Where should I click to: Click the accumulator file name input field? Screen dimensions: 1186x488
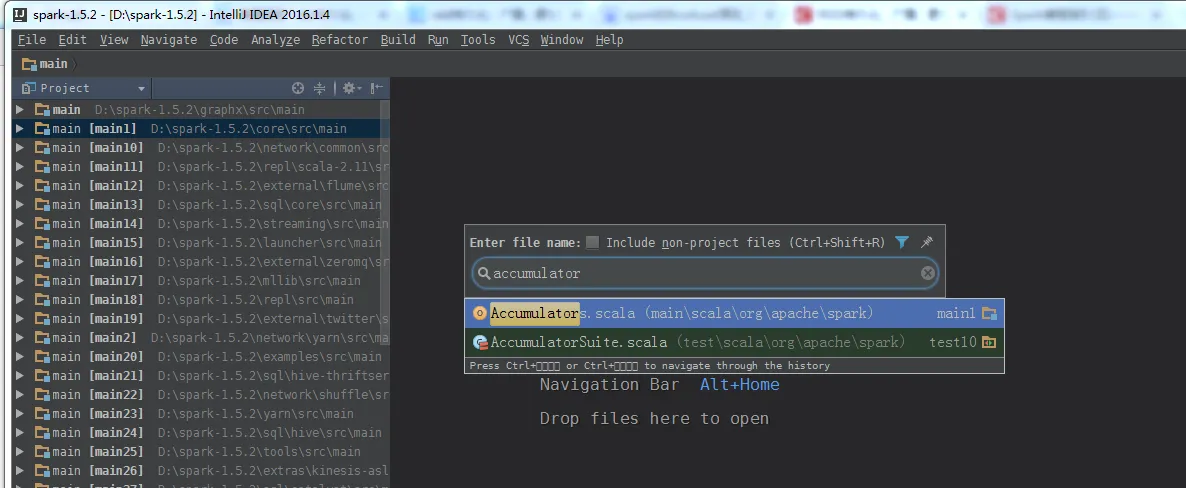coord(705,273)
